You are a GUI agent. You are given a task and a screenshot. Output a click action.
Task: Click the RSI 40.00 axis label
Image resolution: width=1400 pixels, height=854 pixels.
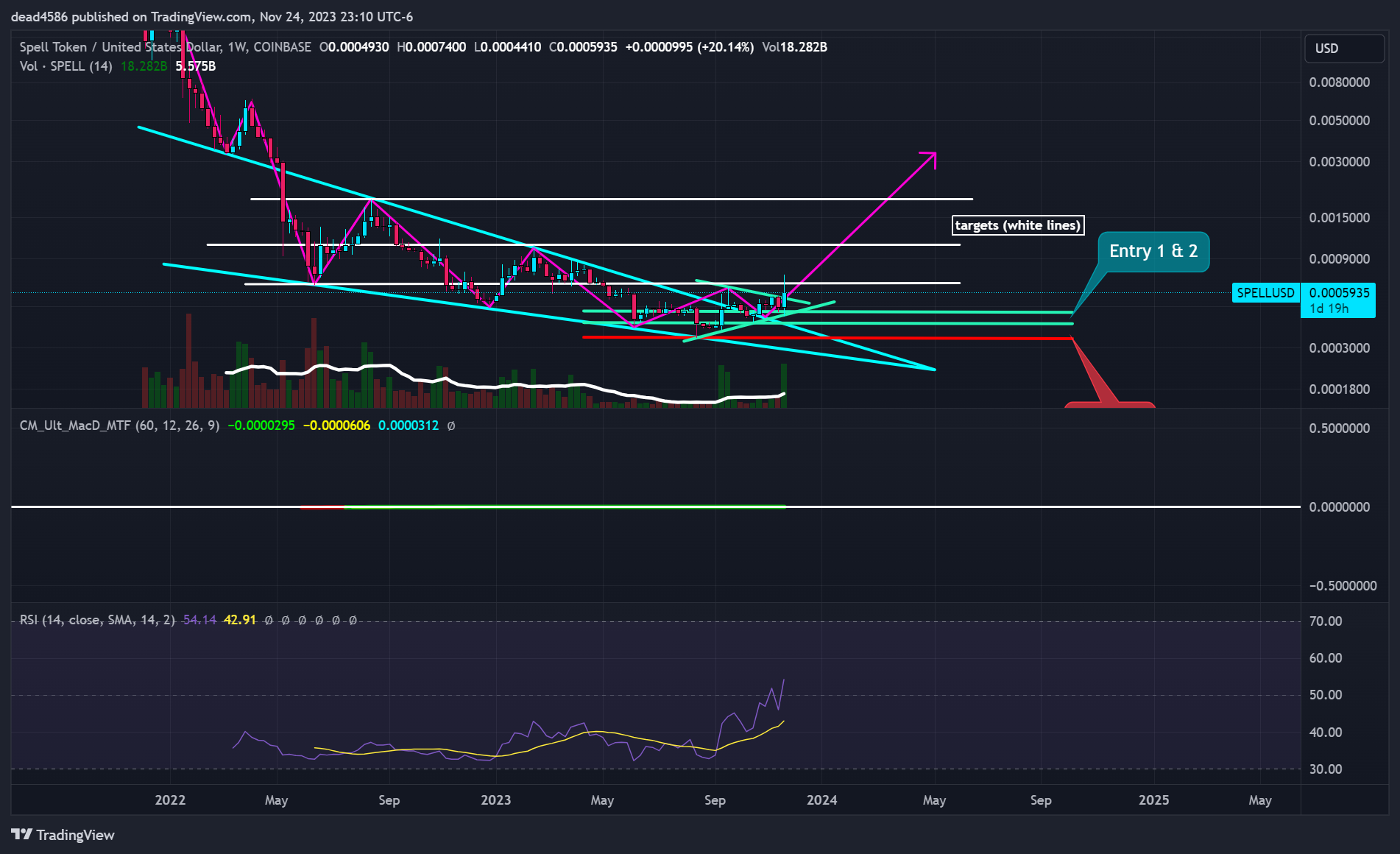[1326, 733]
